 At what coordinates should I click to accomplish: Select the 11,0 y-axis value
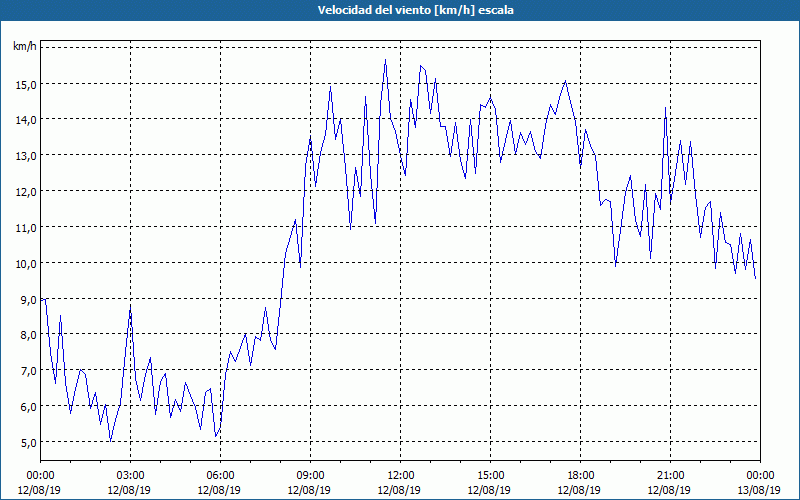tap(26, 228)
